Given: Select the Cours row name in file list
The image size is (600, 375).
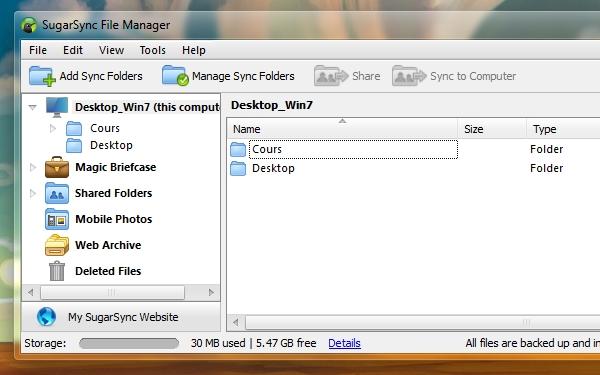Looking at the screenshot, I should coord(267,149).
